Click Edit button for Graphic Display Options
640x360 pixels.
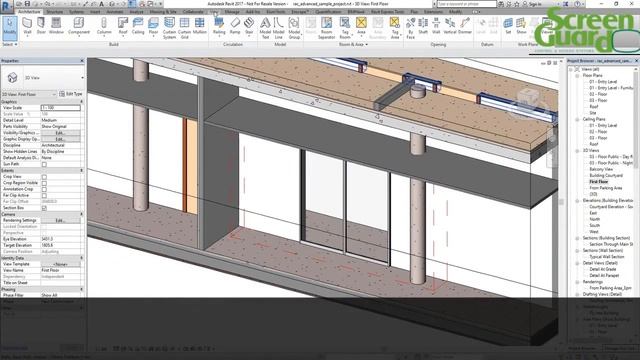pyautogui.click(x=60, y=139)
